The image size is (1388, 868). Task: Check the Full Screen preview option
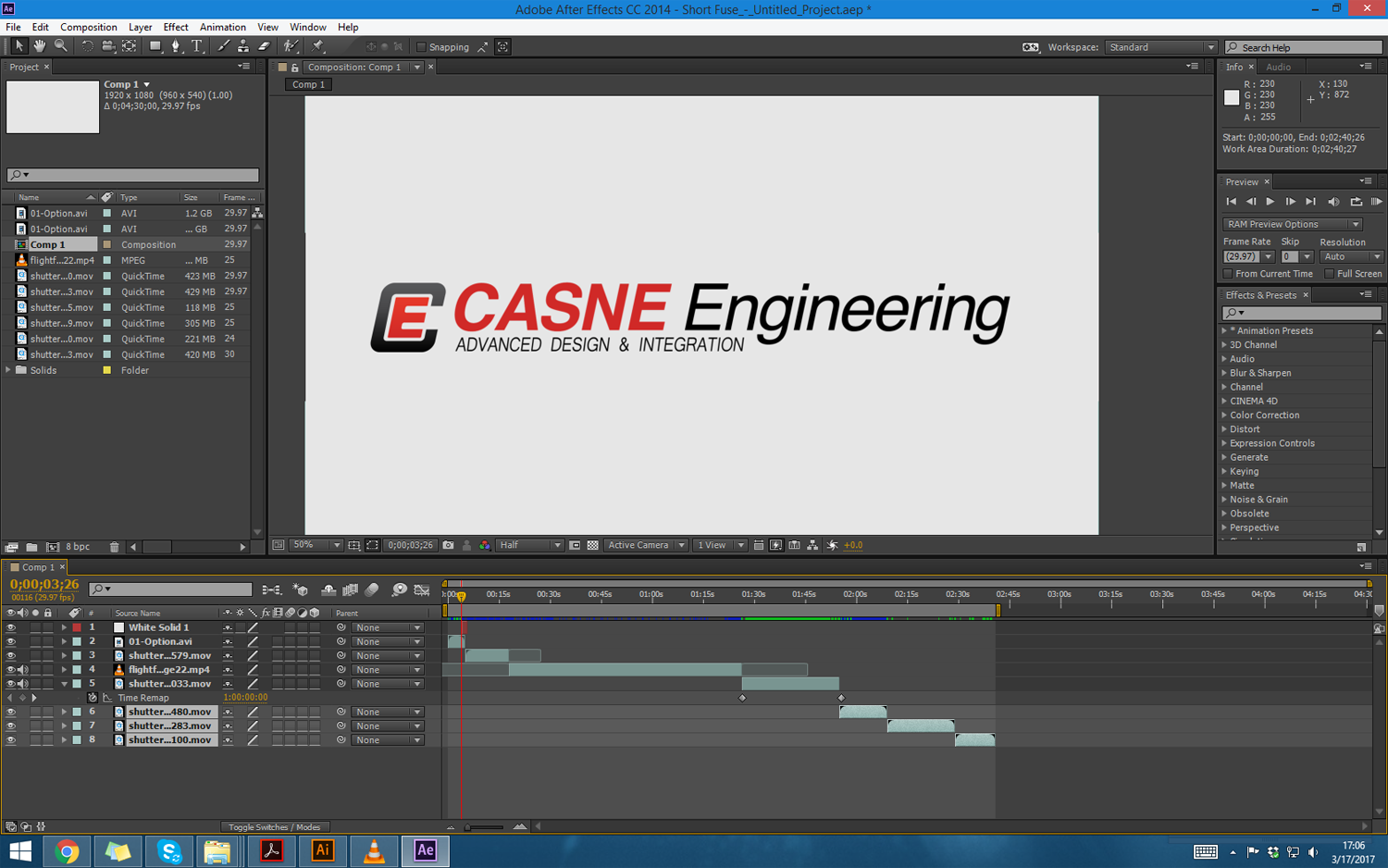tap(1330, 274)
